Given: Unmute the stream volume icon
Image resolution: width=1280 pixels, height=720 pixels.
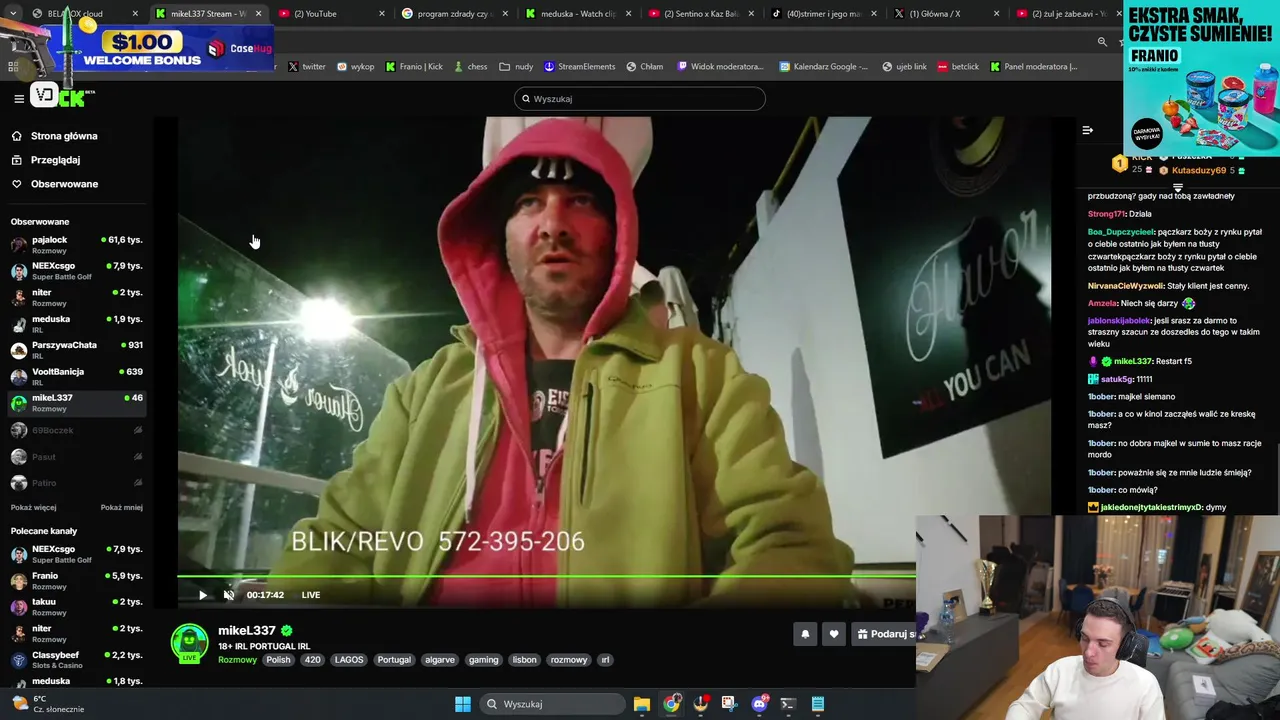Looking at the screenshot, I should [x=229, y=595].
